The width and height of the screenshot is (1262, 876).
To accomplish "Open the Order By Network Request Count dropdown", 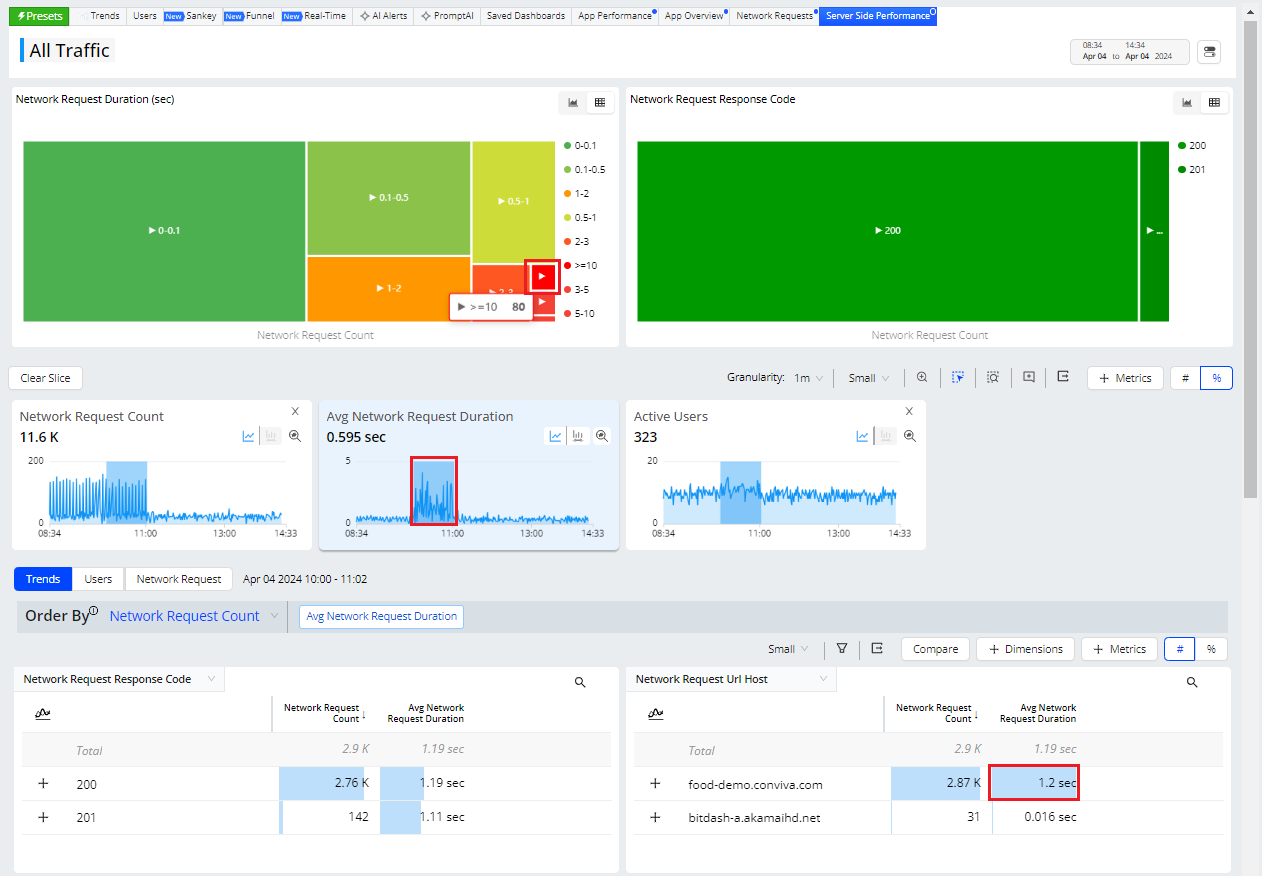I will 194,616.
